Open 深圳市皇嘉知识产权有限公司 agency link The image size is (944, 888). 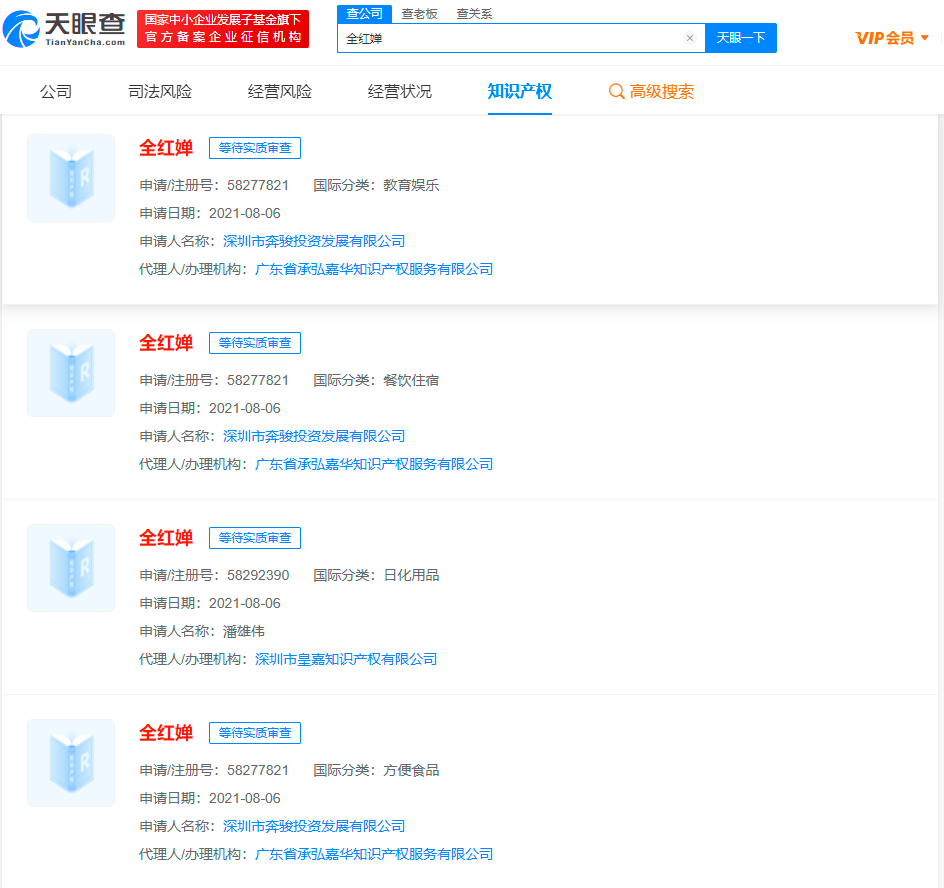pos(346,659)
